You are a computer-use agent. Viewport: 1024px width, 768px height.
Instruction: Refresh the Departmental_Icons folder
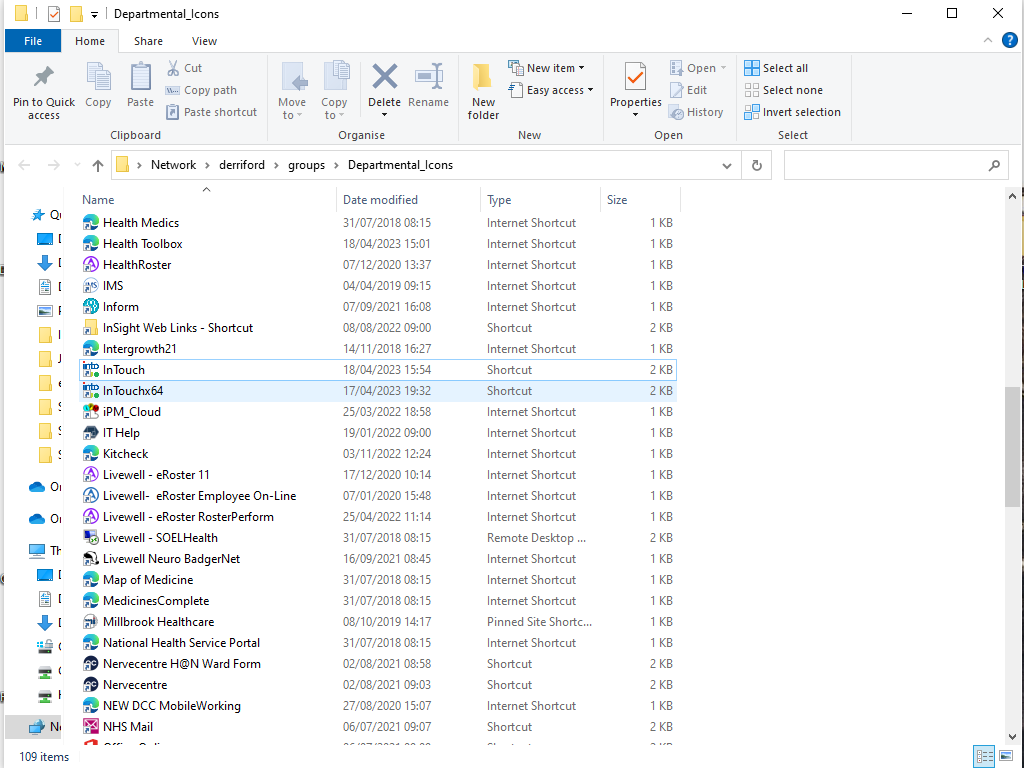click(x=757, y=165)
